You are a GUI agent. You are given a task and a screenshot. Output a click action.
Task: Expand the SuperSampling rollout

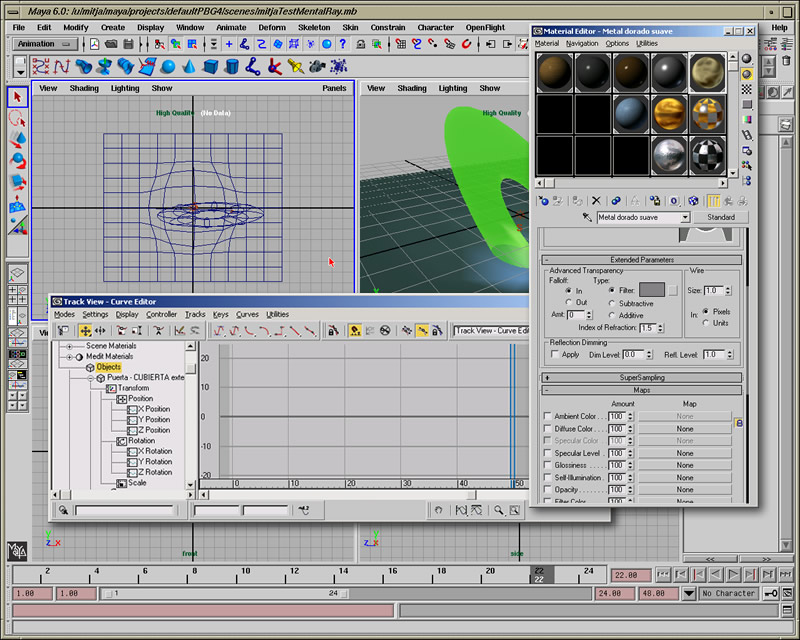642,378
